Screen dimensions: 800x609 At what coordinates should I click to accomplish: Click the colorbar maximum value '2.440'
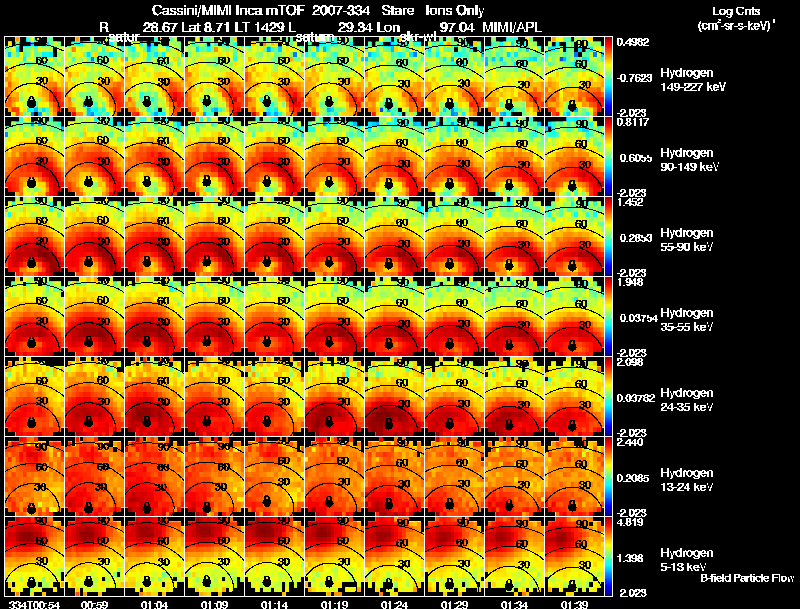(630, 442)
